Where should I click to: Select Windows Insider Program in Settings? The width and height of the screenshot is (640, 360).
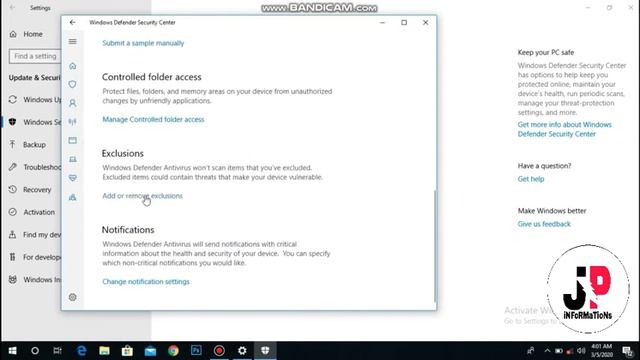(x=35, y=279)
